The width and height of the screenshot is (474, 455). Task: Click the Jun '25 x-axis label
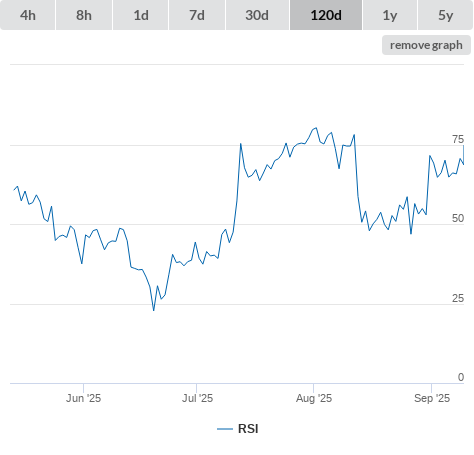click(83, 398)
